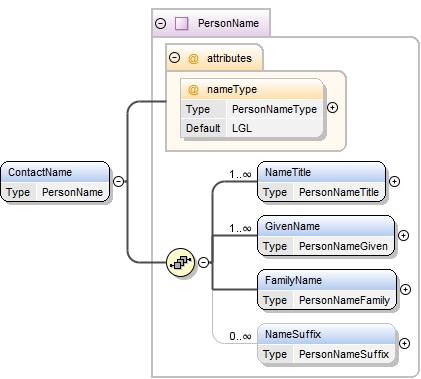Collapse the attributes section
Screen dimensions: 421x379
[174, 58]
